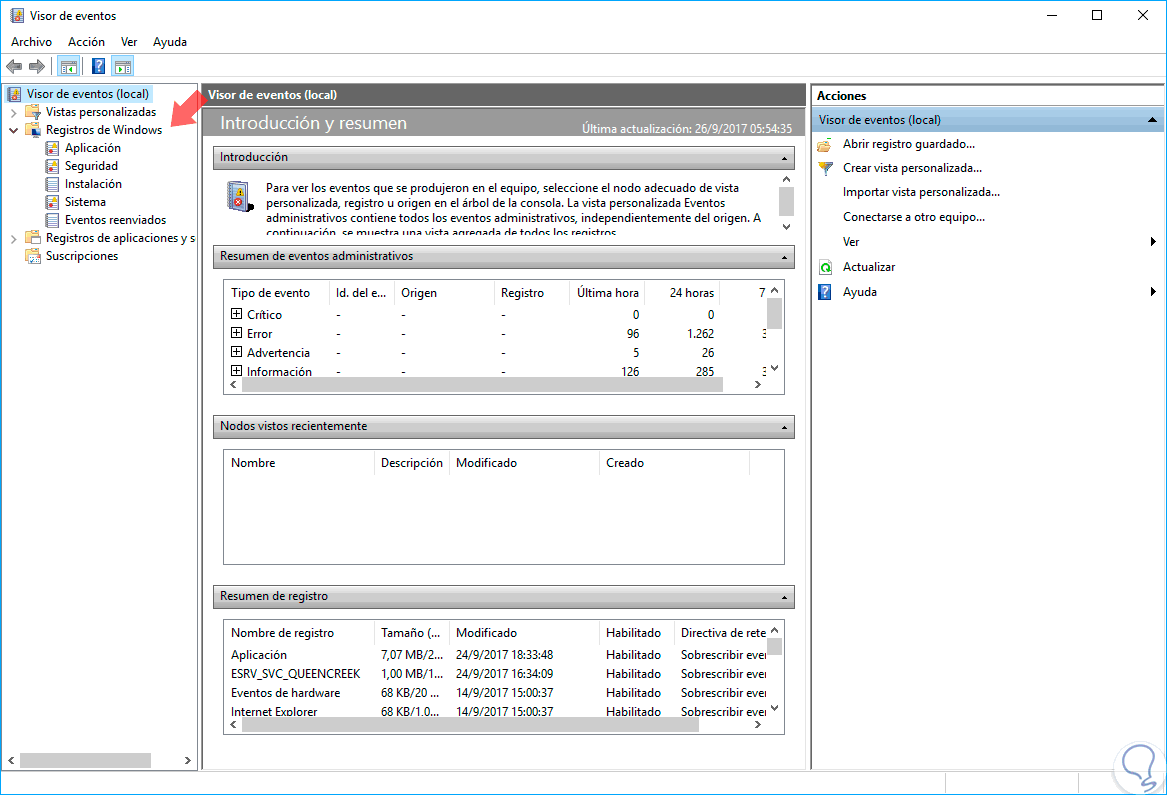Collapse the Registros de Windows node
This screenshot has height=795, width=1167.
[13, 130]
